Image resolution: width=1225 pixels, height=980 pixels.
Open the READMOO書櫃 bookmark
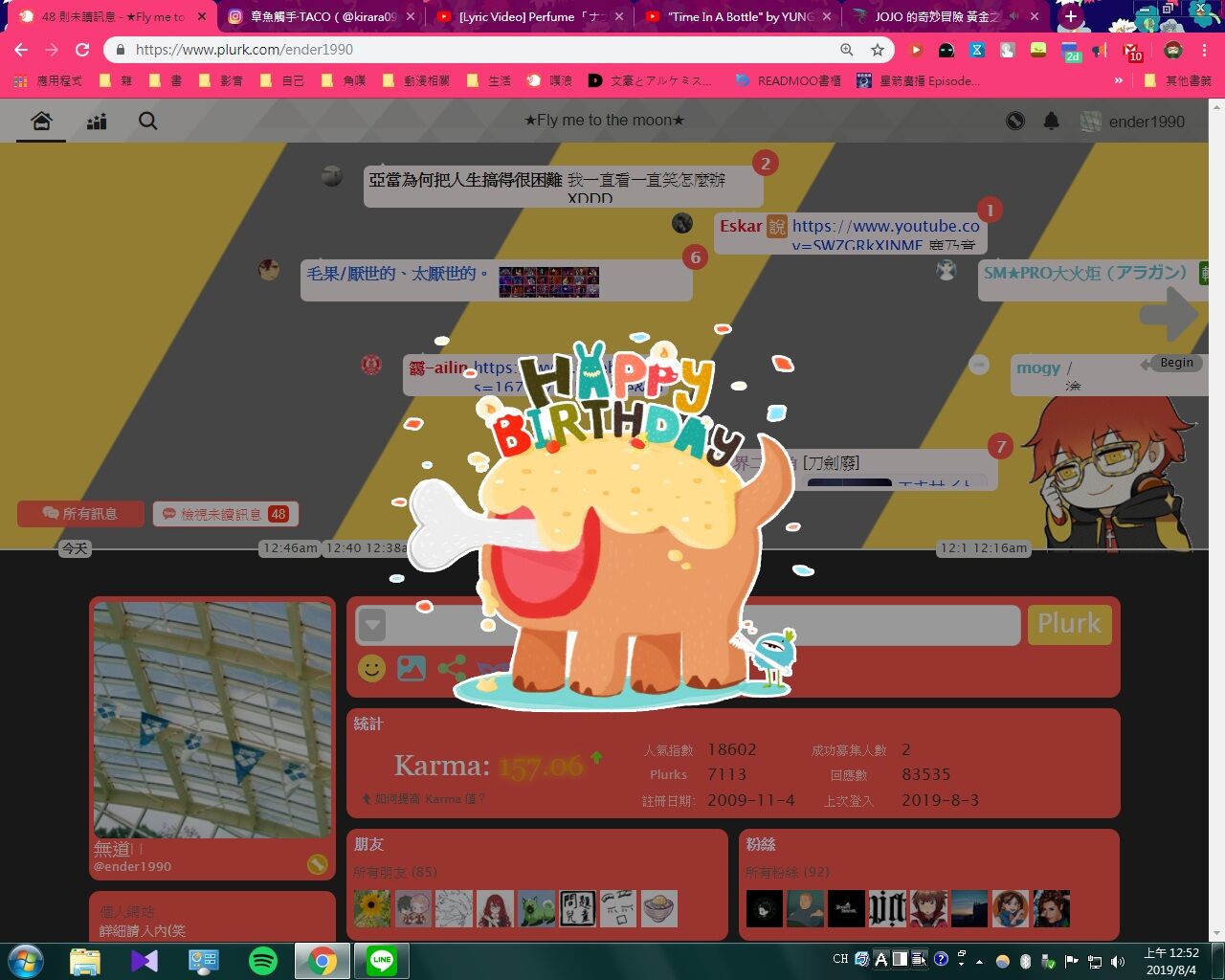789,81
